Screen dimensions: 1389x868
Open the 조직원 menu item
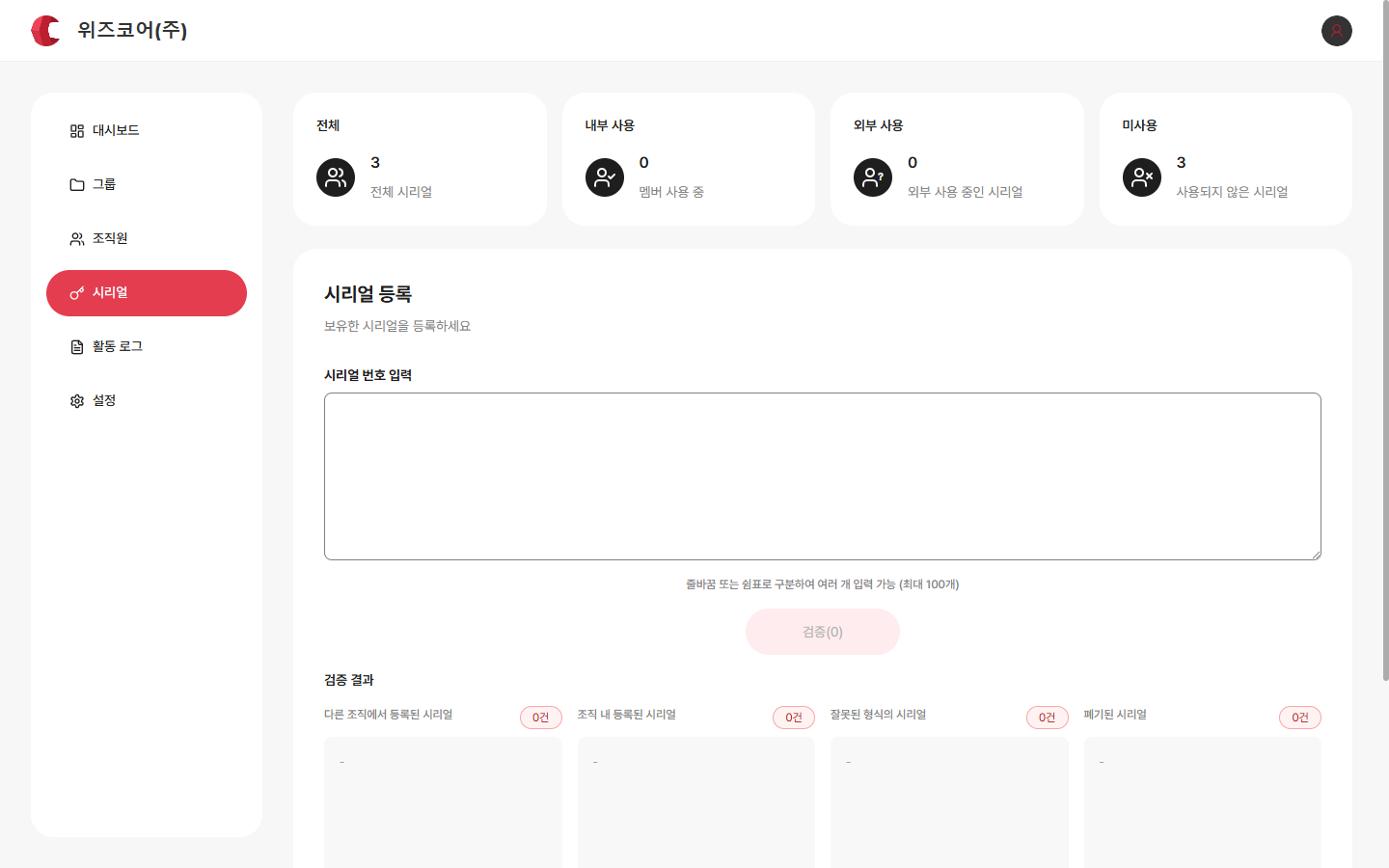[147, 239]
